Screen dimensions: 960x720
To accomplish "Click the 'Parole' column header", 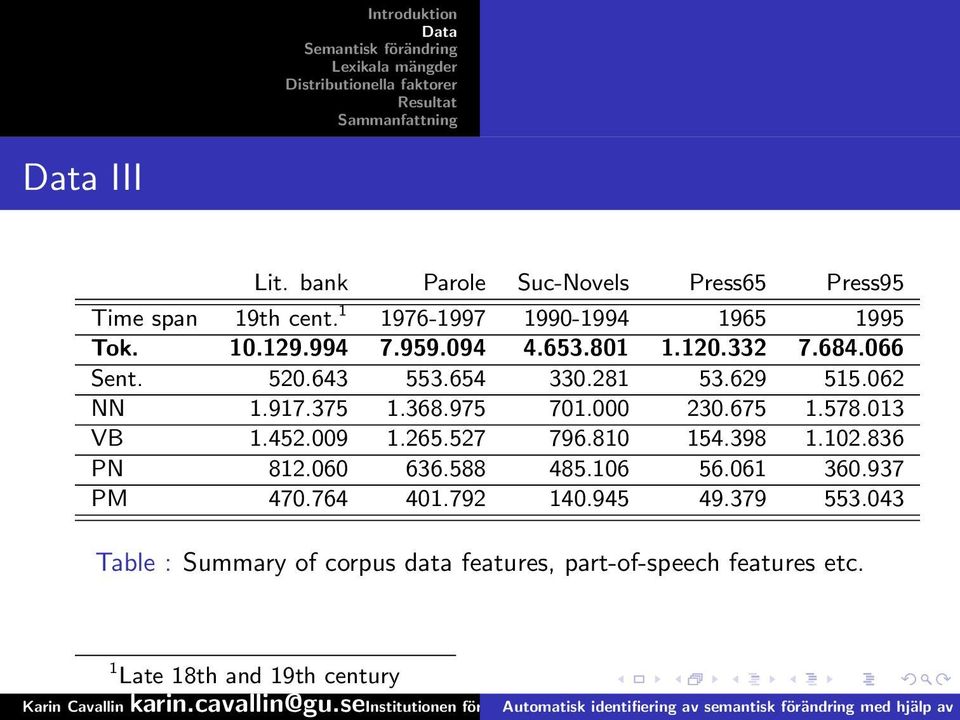I will click(x=454, y=282).
